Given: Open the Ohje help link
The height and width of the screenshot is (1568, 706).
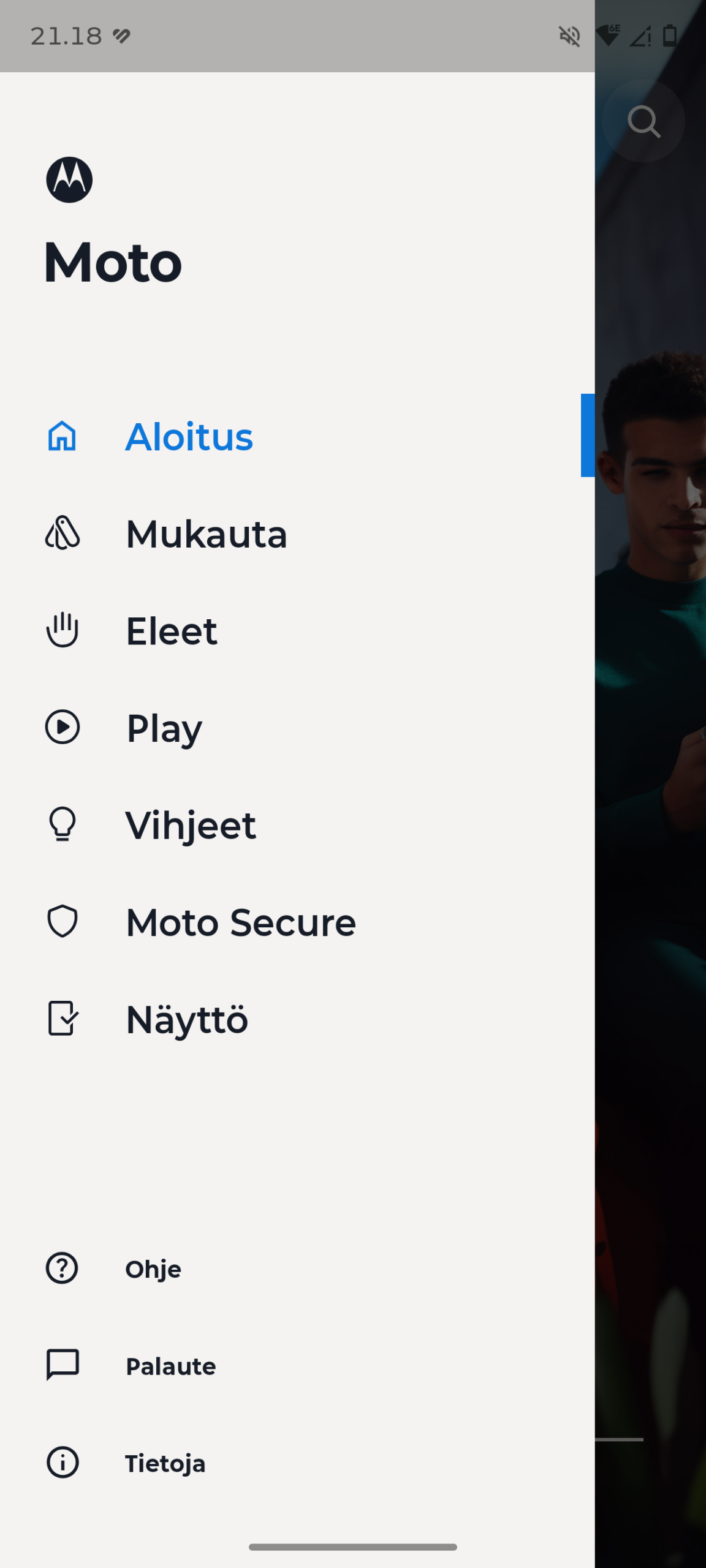Looking at the screenshot, I should (x=153, y=1269).
